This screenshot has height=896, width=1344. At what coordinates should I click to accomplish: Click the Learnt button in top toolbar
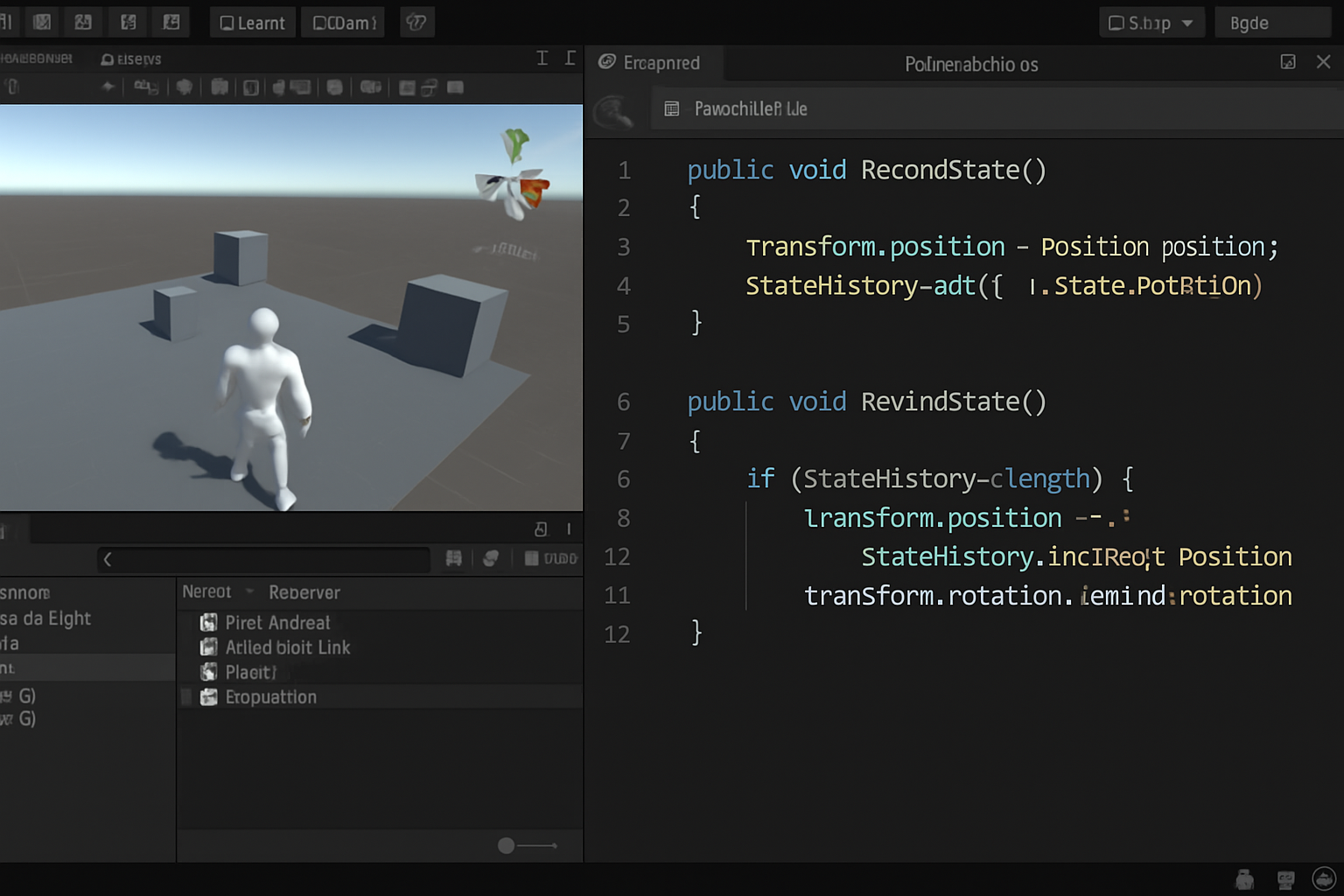pyautogui.click(x=252, y=23)
